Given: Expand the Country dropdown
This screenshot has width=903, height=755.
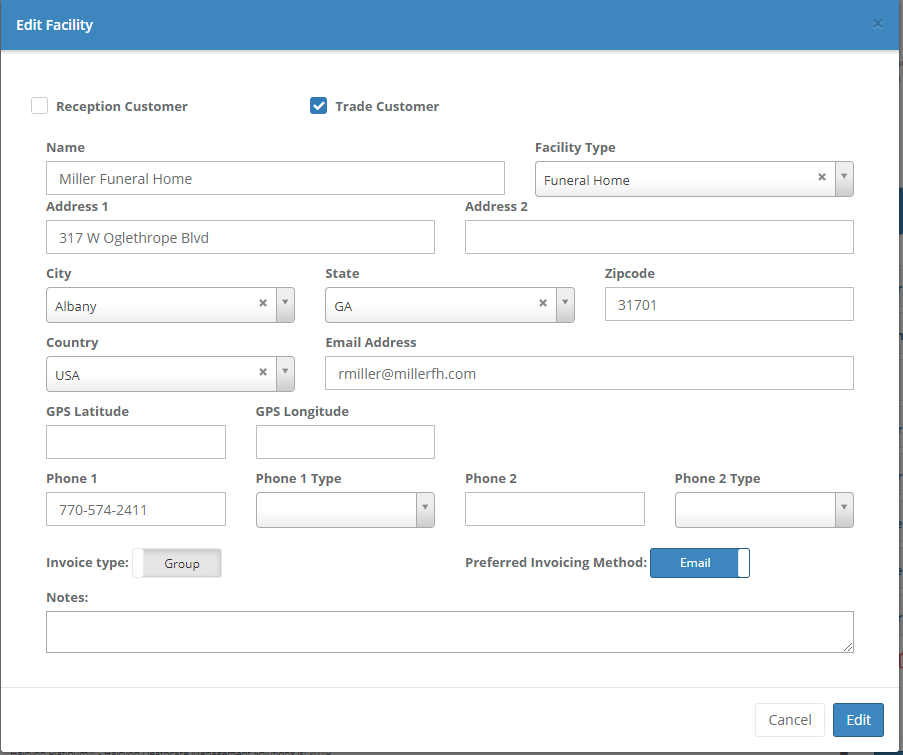Looking at the screenshot, I should coord(284,374).
